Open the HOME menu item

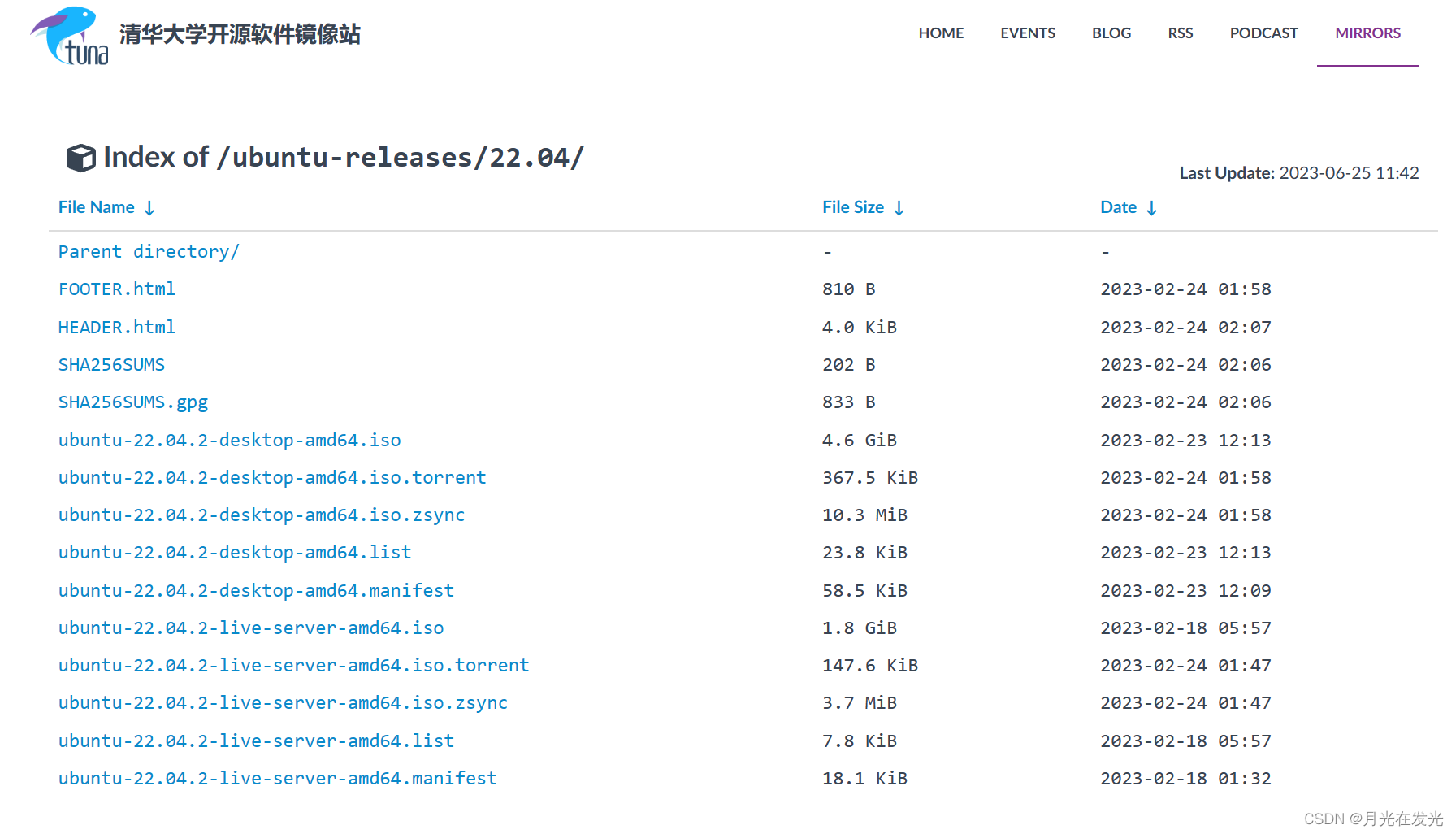(941, 33)
